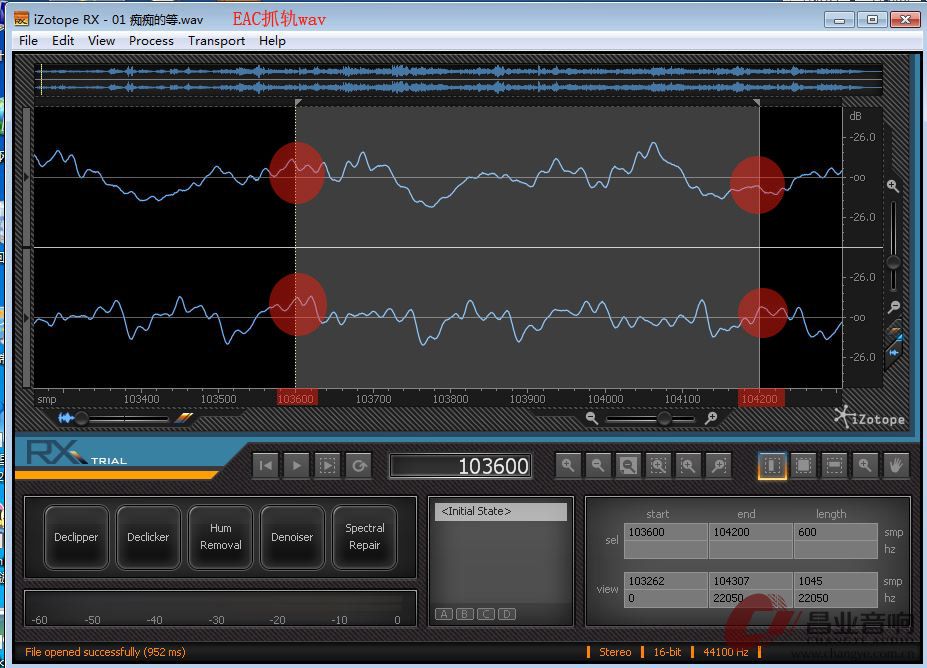Start playback with the play button
This screenshot has width=927, height=668.
click(297, 466)
